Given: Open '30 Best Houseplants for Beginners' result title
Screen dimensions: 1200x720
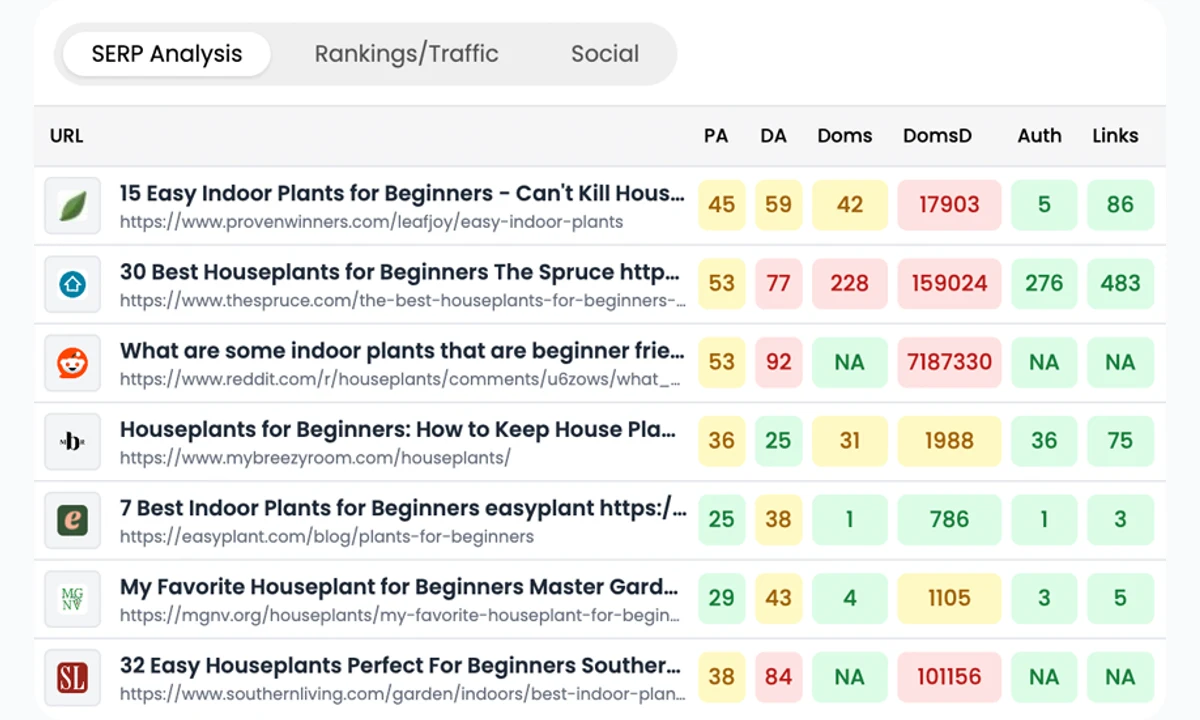Looking at the screenshot, I should pyautogui.click(x=400, y=272).
